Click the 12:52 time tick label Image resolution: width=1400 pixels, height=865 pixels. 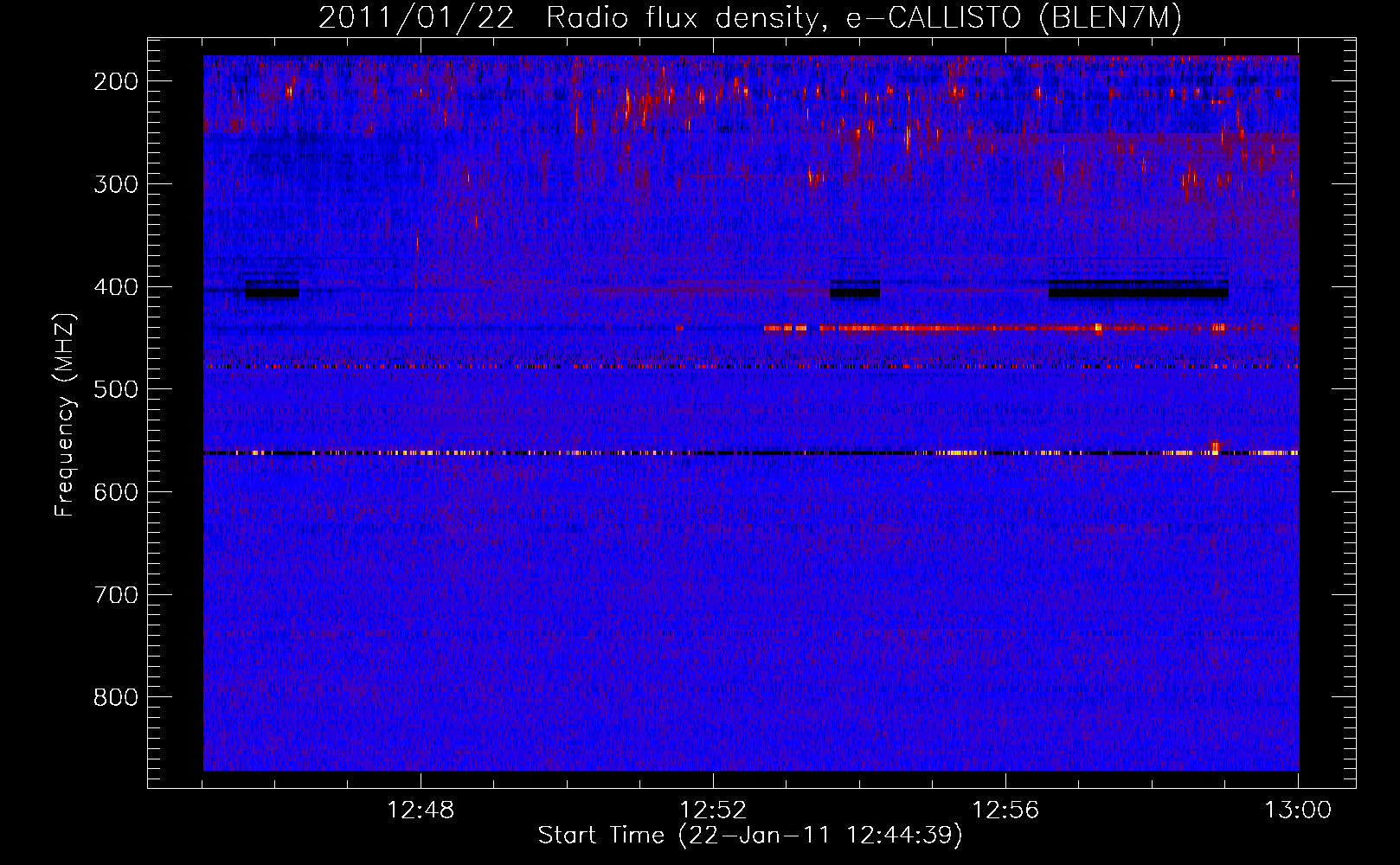pyautogui.click(x=713, y=811)
